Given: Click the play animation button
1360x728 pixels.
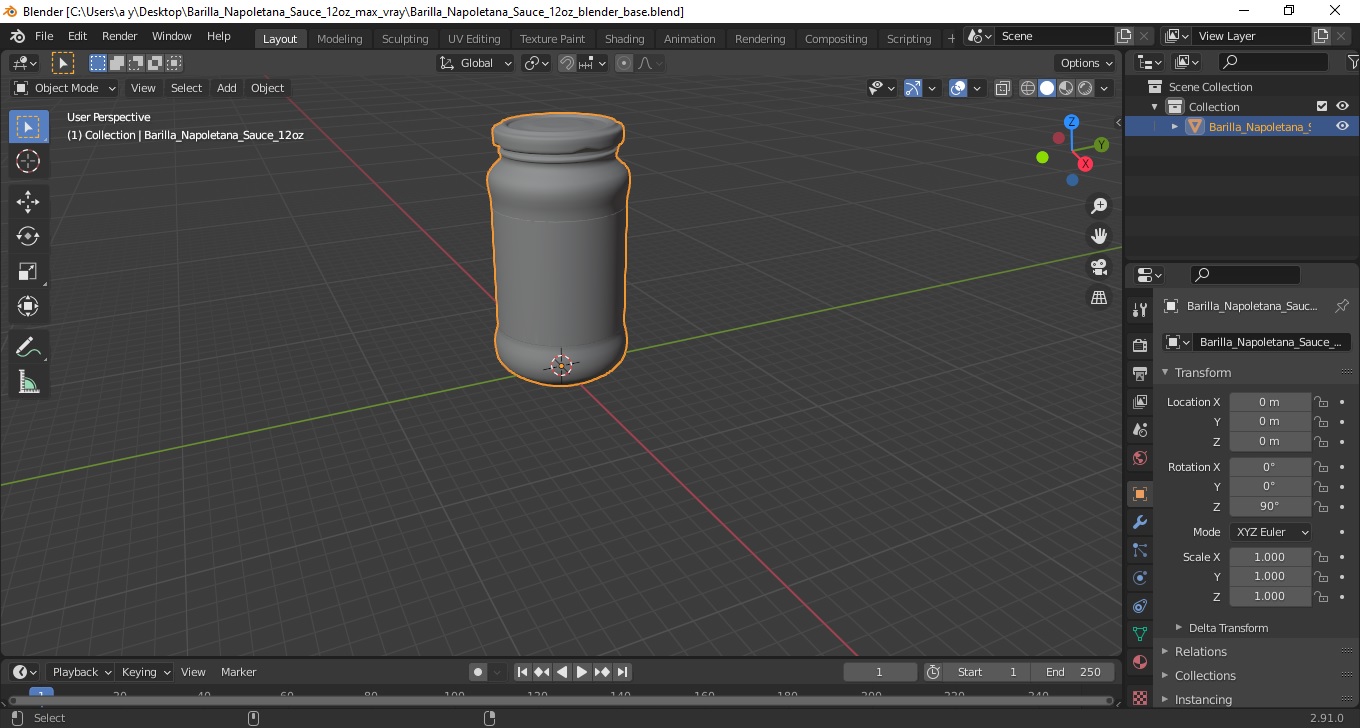Looking at the screenshot, I should point(582,672).
